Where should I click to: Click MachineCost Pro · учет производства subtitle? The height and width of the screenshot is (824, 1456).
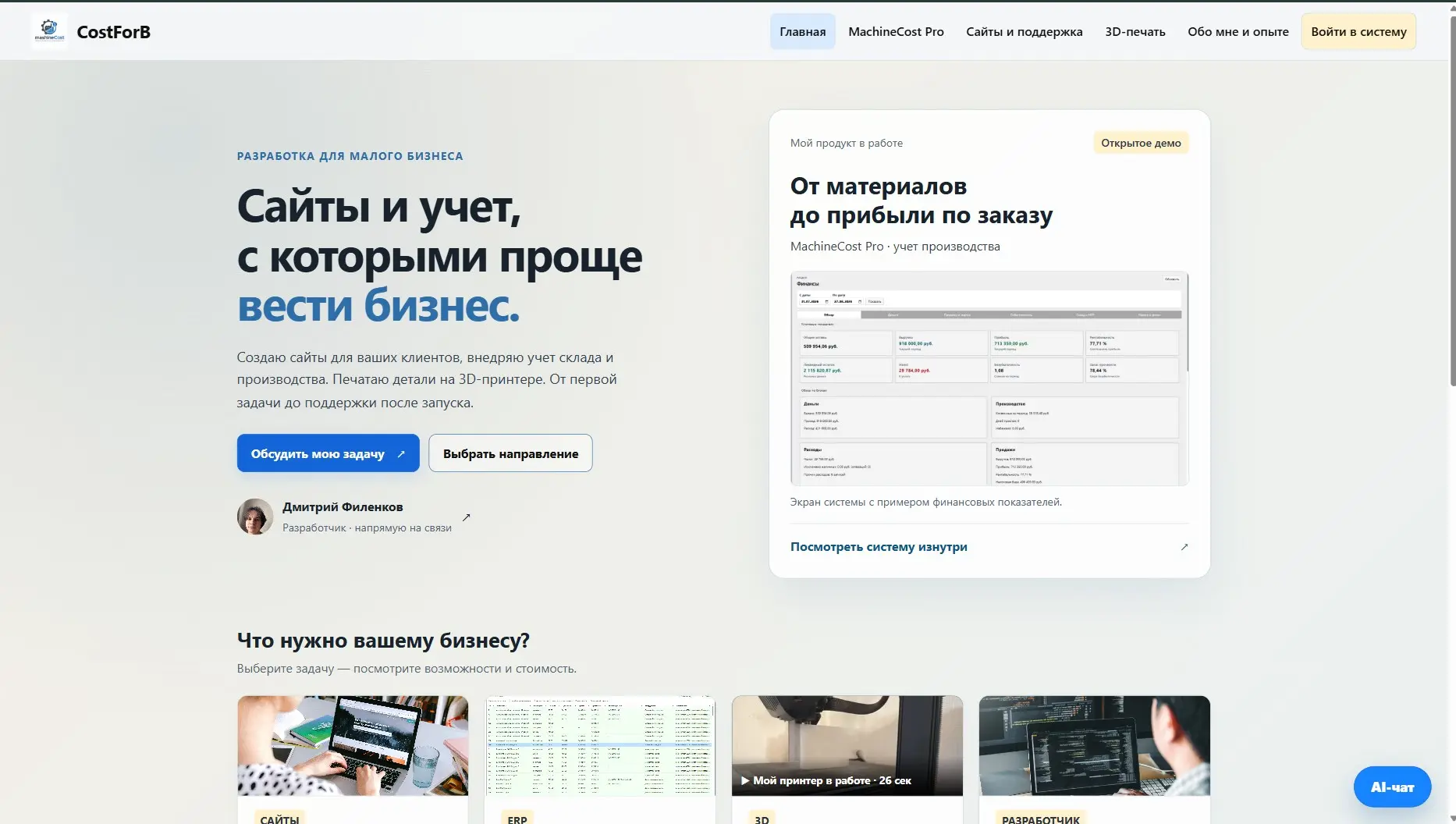[x=895, y=246]
